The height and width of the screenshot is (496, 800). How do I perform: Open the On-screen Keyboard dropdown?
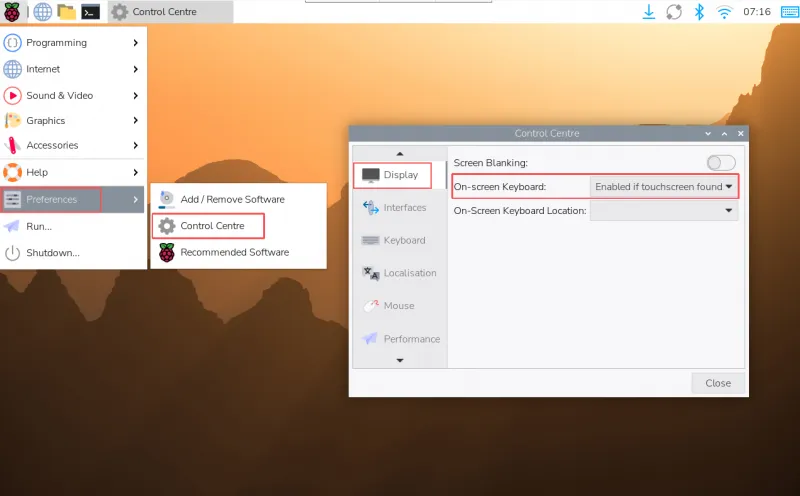click(x=663, y=186)
